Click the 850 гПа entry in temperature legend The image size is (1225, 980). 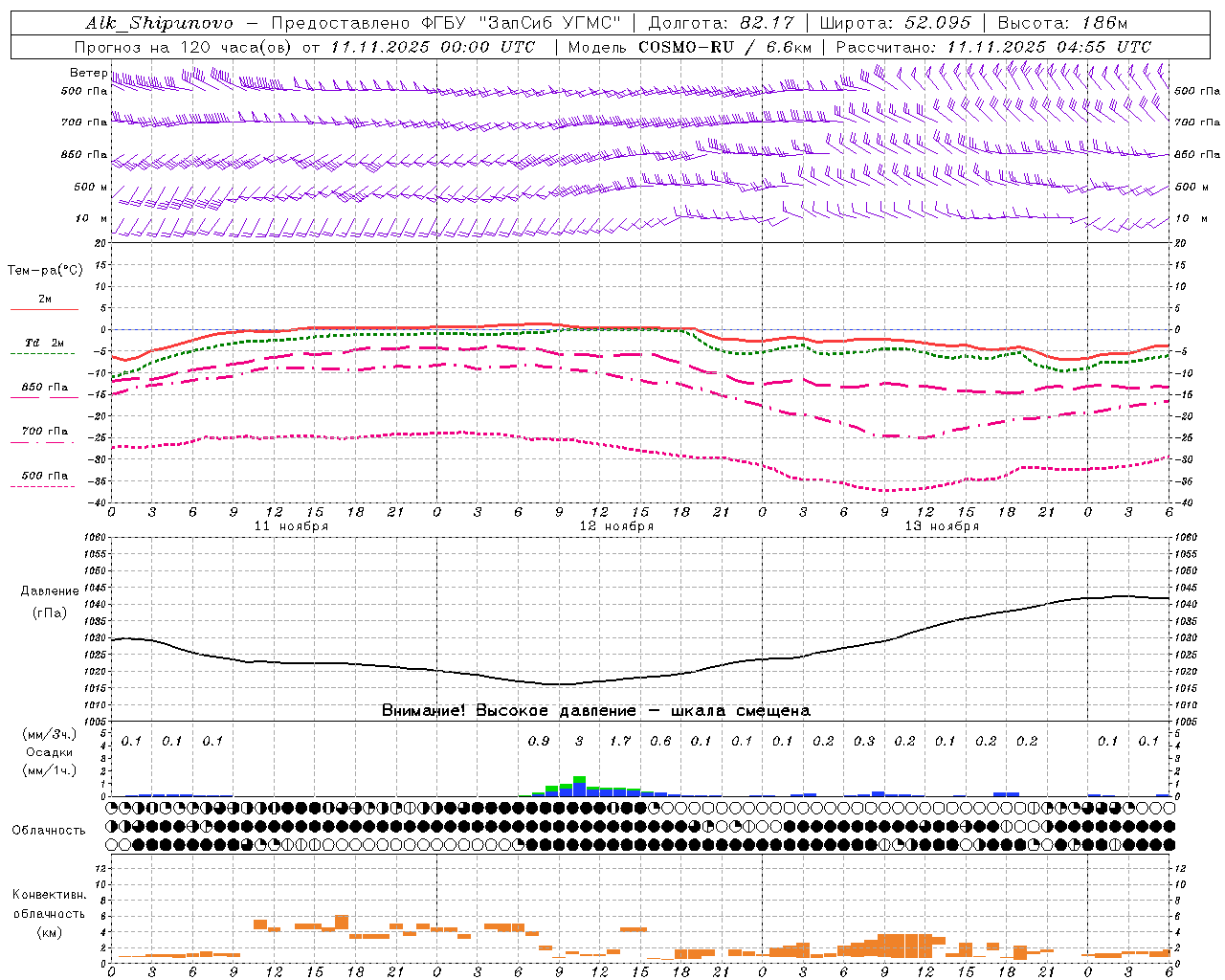44,388
